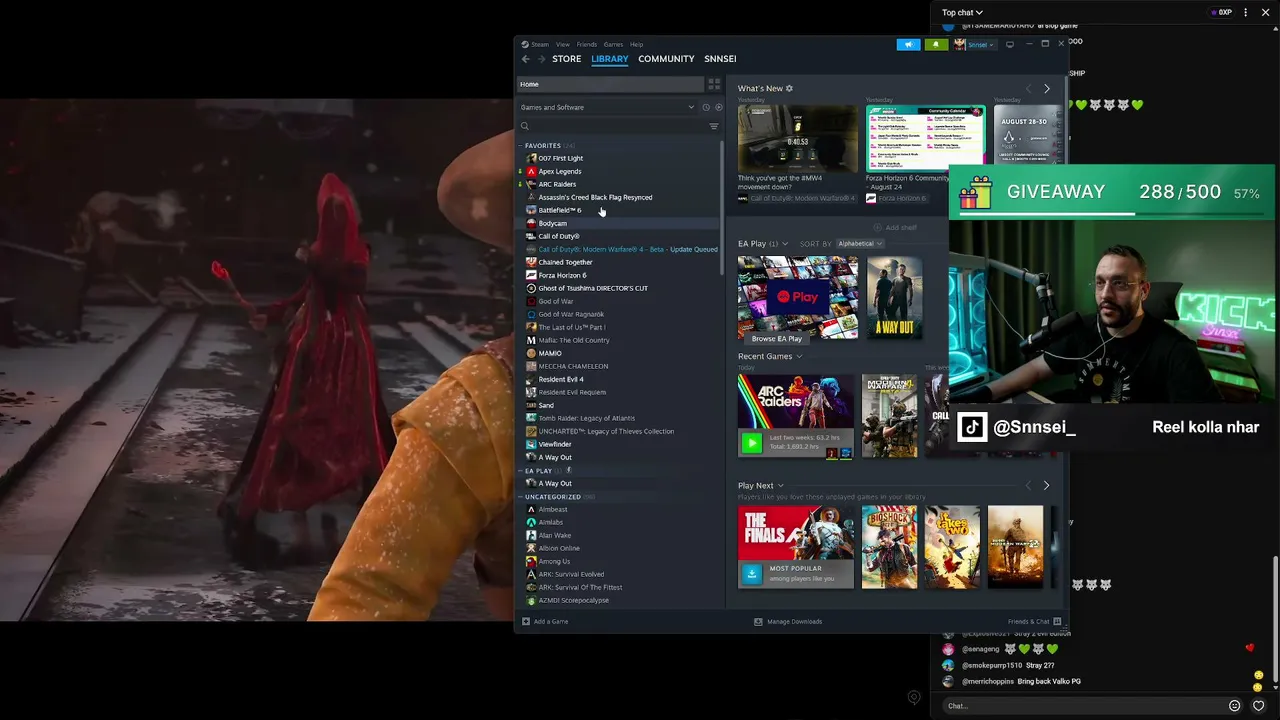Click the green play button under ARC Raiders
The height and width of the screenshot is (720, 1280).
(752, 443)
